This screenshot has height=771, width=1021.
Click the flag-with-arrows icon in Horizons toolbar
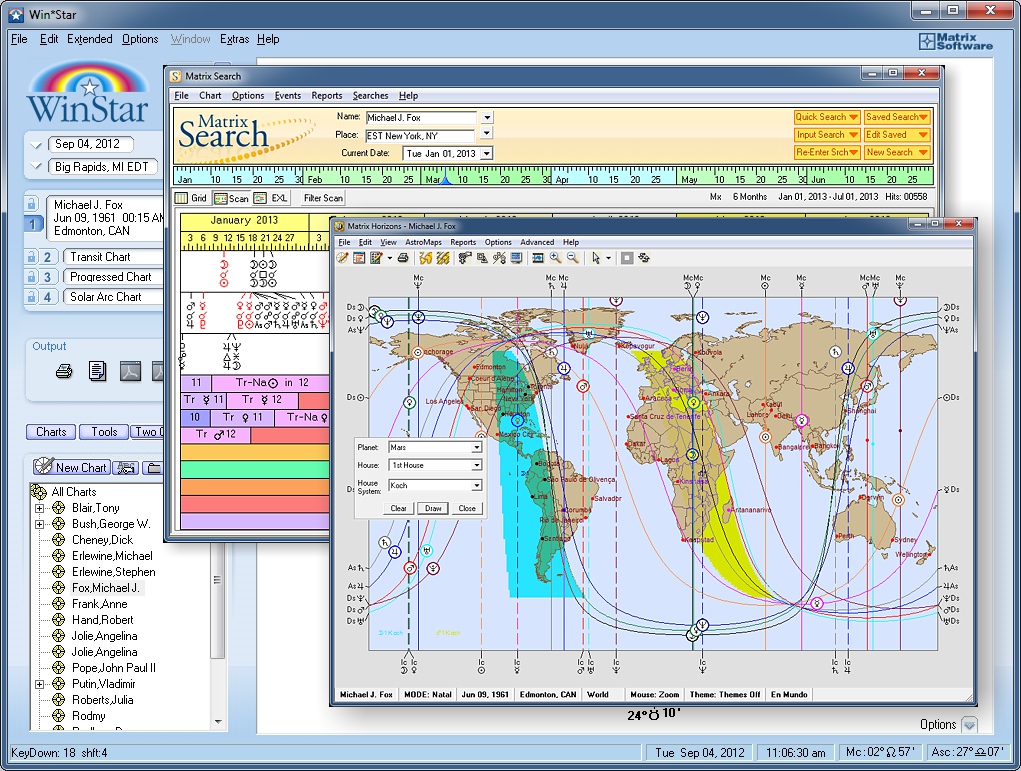pos(464,258)
